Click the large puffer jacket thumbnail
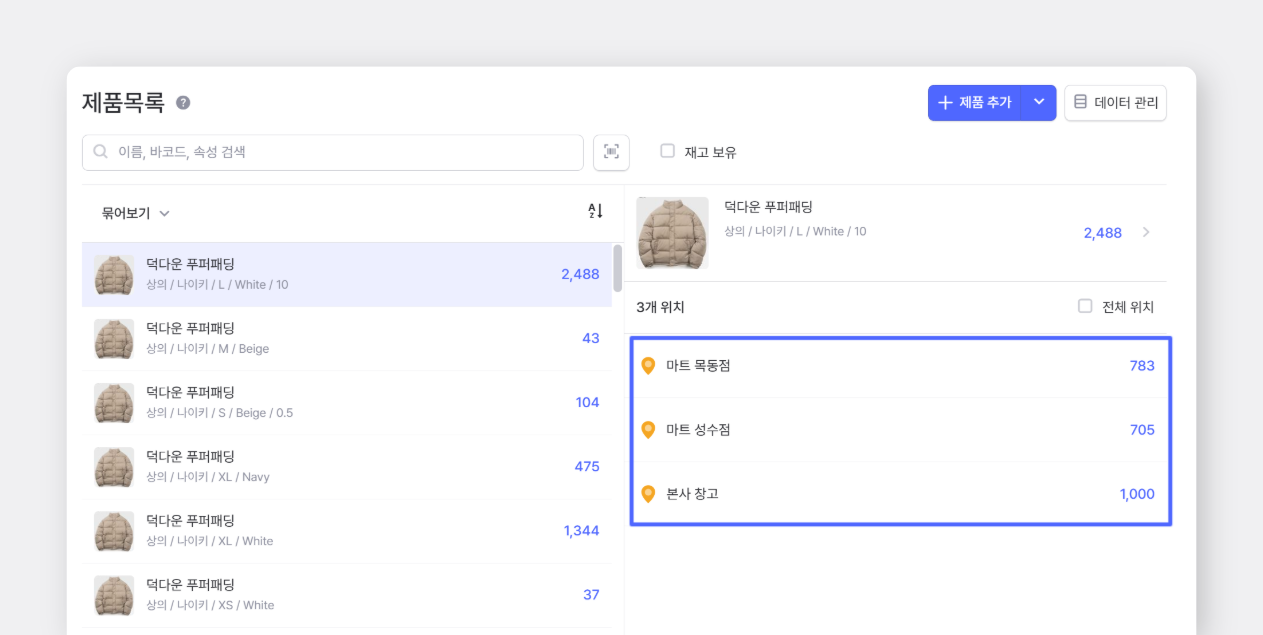 click(x=672, y=232)
